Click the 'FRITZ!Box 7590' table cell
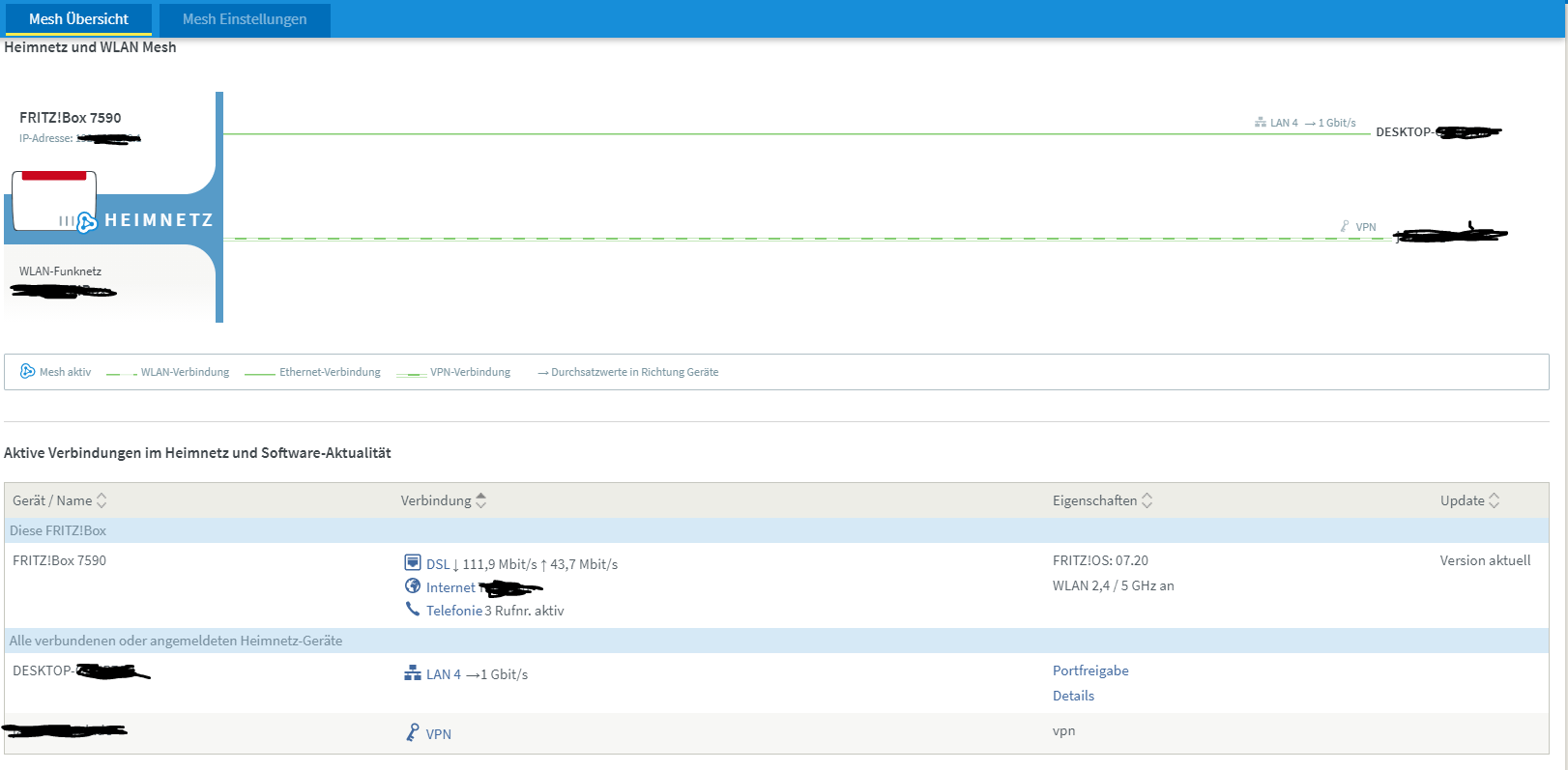This screenshot has width=1568, height=770. pos(59,560)
